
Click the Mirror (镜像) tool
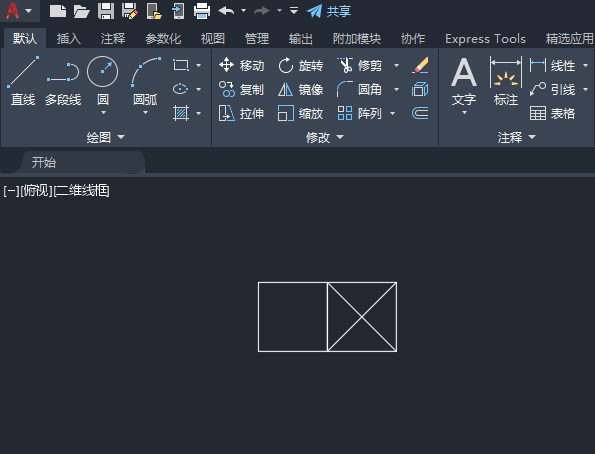coord(301,90)
